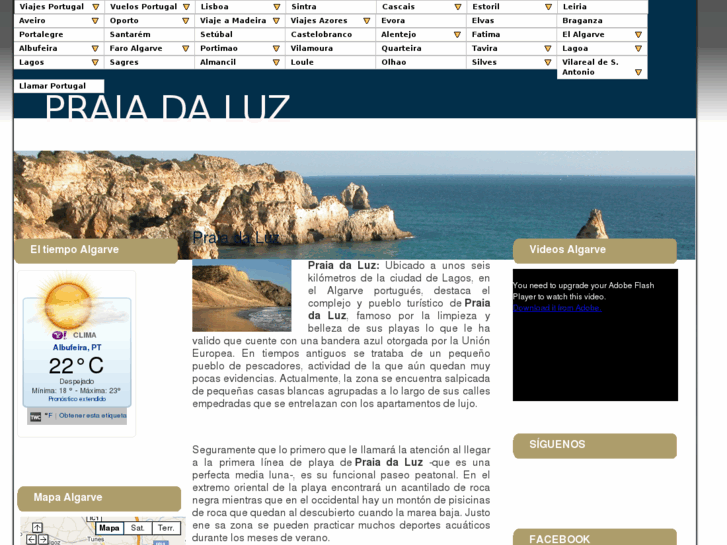Viewport: 727px width, 545px height.
Task: Go to Portalegre menu item
Action: (x=59, y=34)
